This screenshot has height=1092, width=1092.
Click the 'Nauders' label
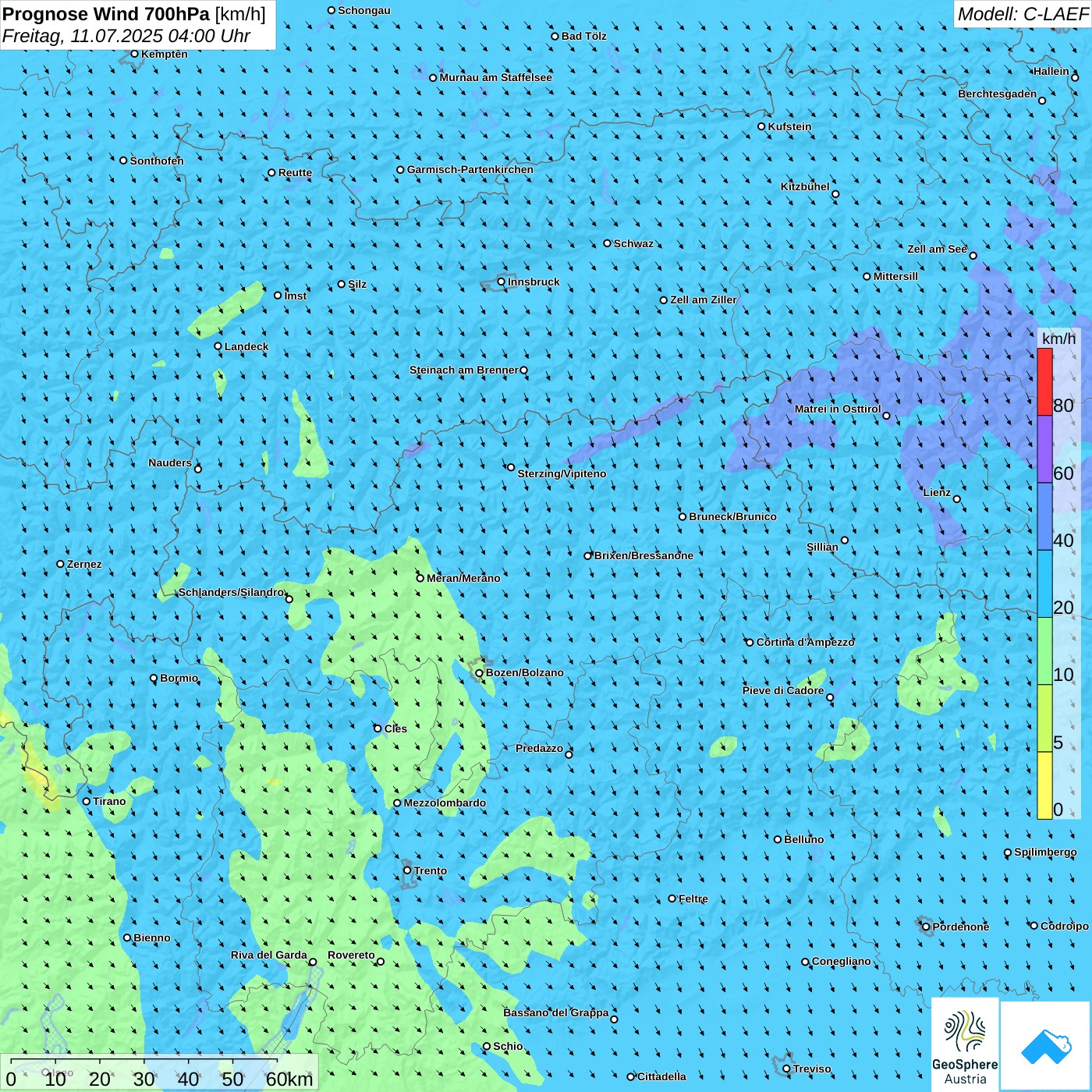tap(170, 463)
